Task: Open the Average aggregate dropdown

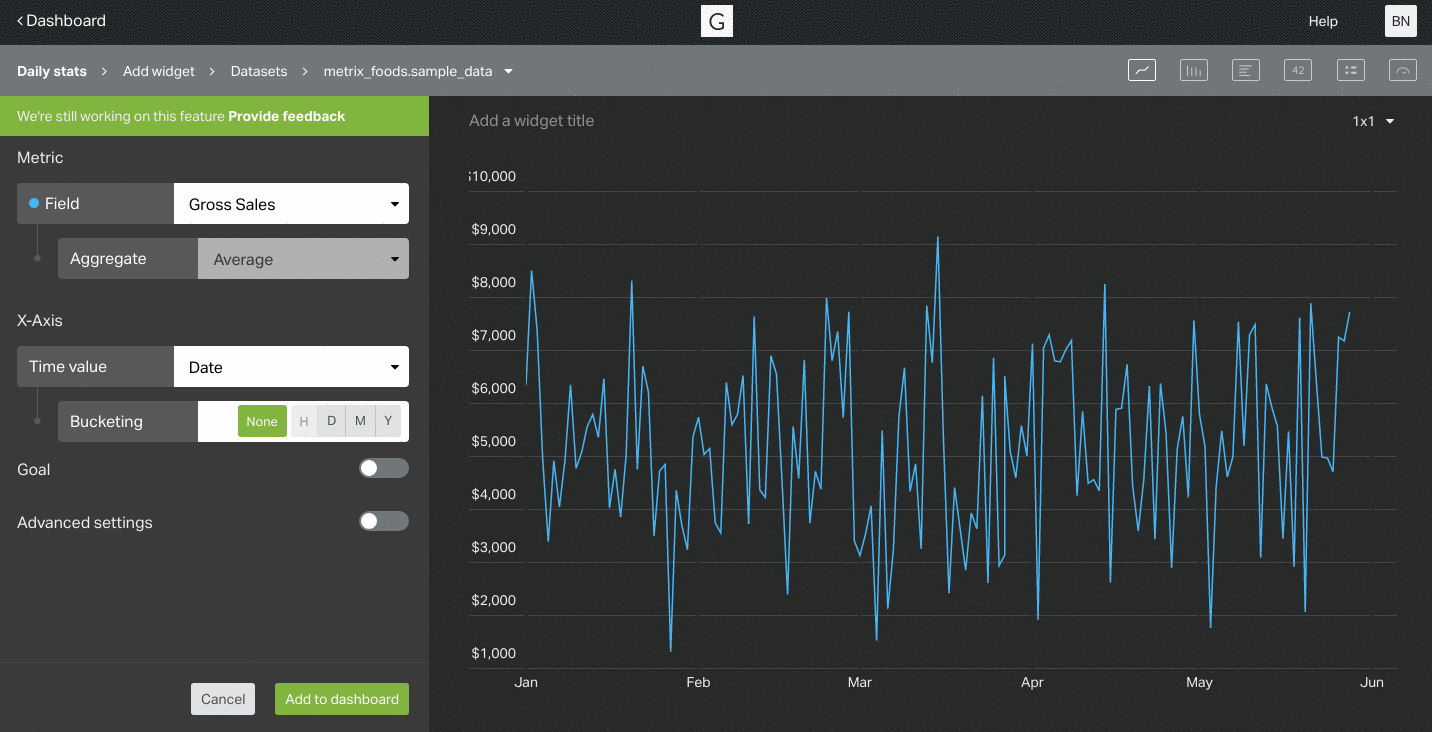Action: [x=303, y=258]
